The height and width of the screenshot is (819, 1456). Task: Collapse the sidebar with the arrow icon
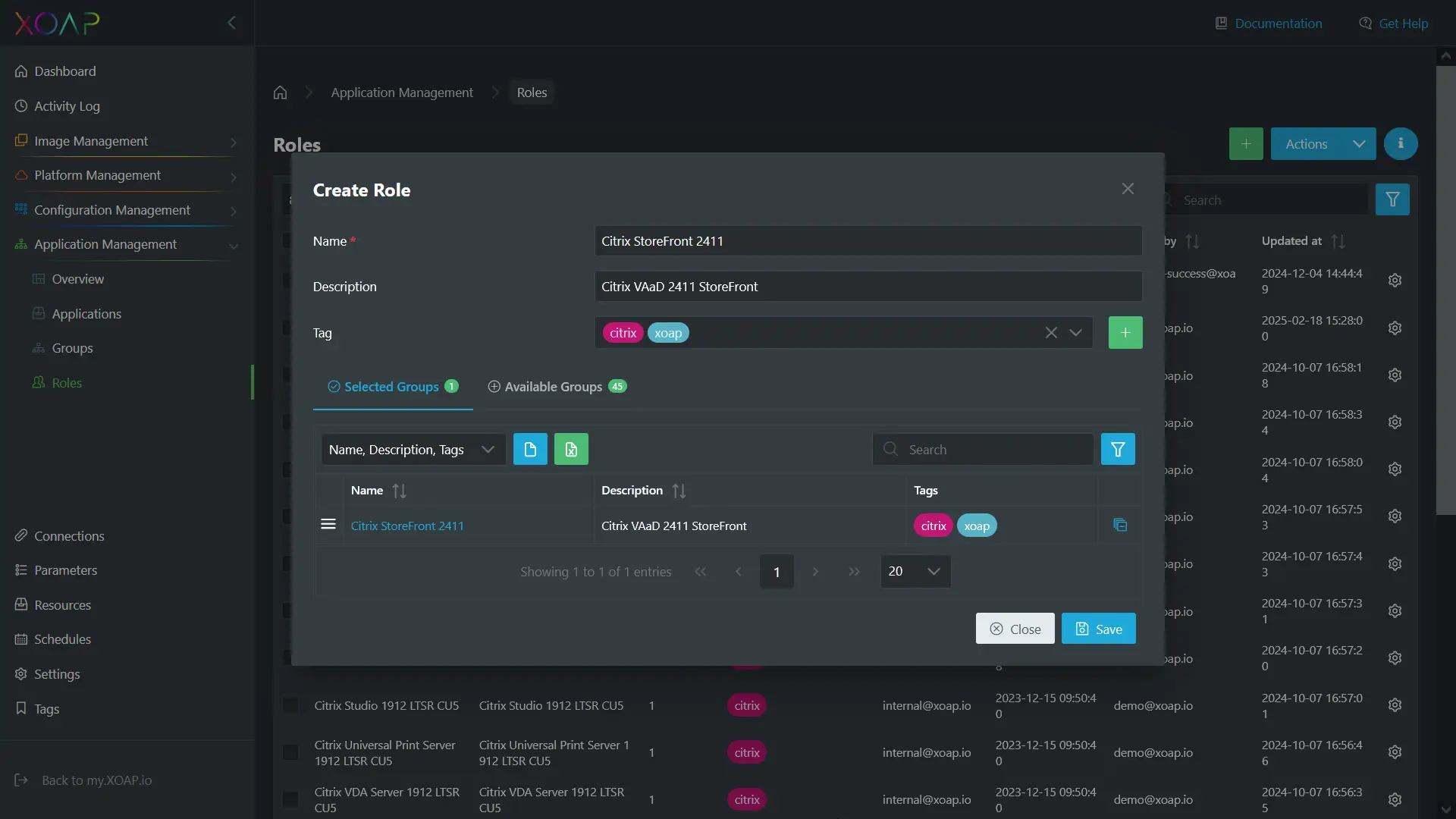pyautogui.click(x=231, y=23)
